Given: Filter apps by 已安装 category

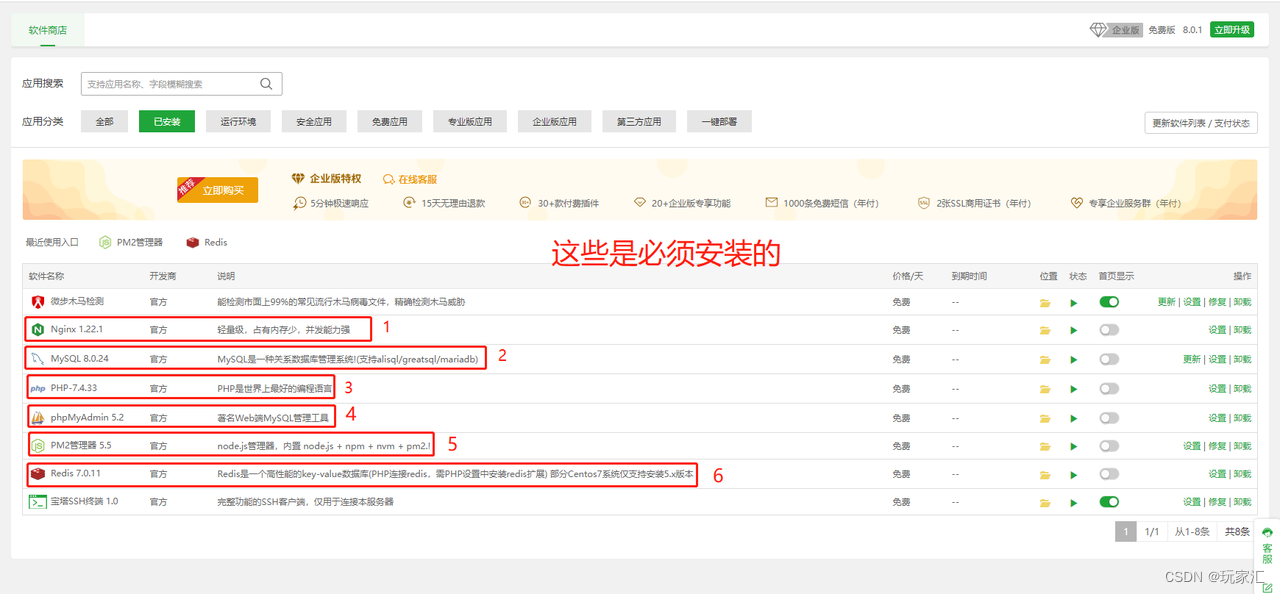Looking at the screenshot, I should tap(167, 122).
